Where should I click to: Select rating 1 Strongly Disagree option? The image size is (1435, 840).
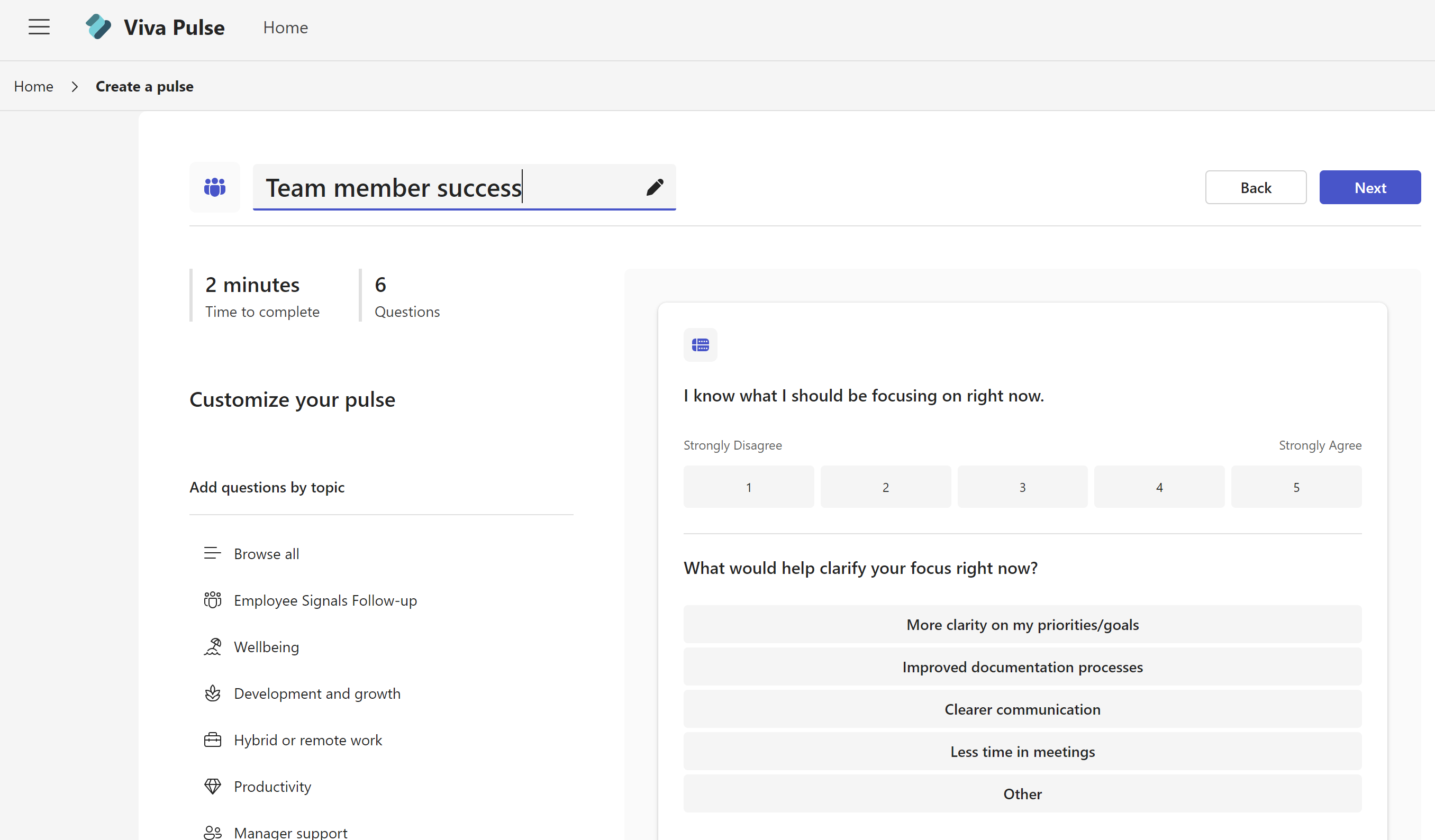[x=749, y=487]
